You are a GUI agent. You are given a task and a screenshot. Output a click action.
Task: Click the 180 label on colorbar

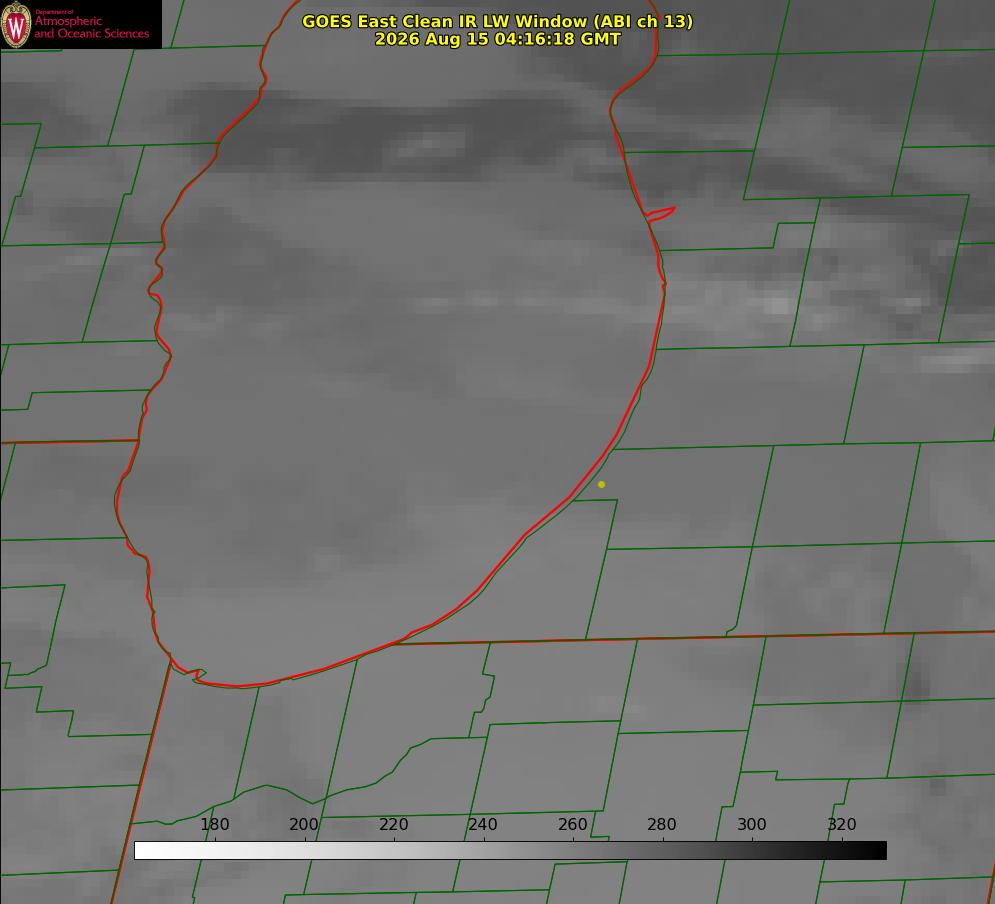click(x=214, y=824)
